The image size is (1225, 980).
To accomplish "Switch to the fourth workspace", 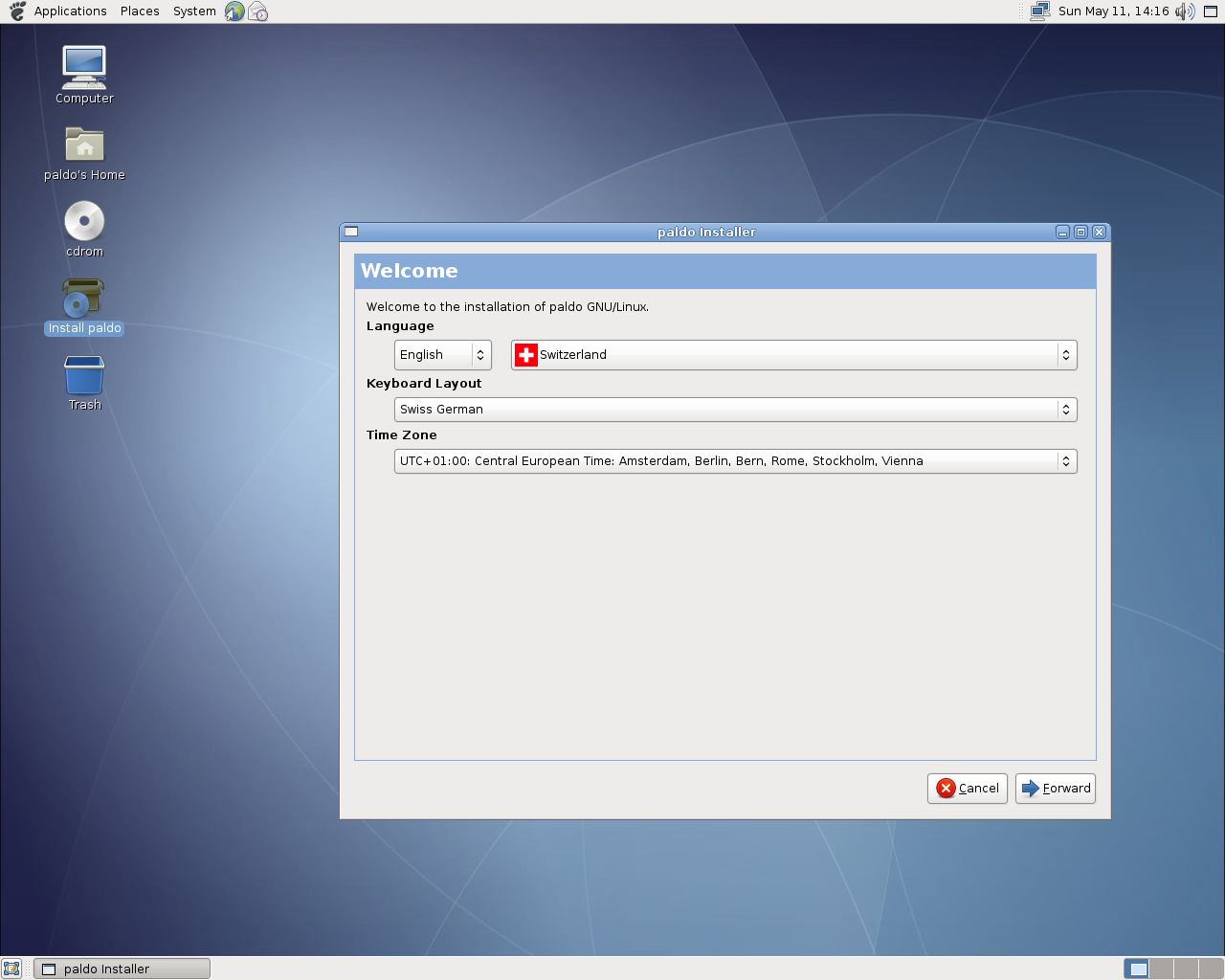I will click(1211, 969).
